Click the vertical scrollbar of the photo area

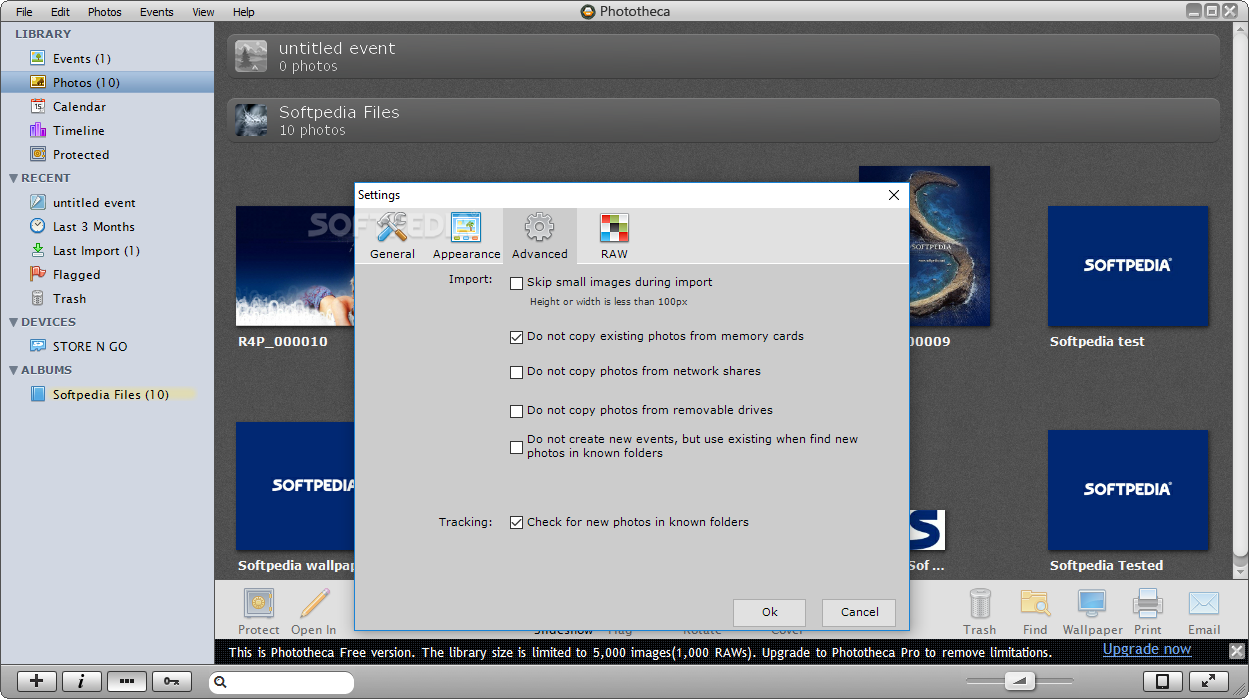pos(1240,300)
